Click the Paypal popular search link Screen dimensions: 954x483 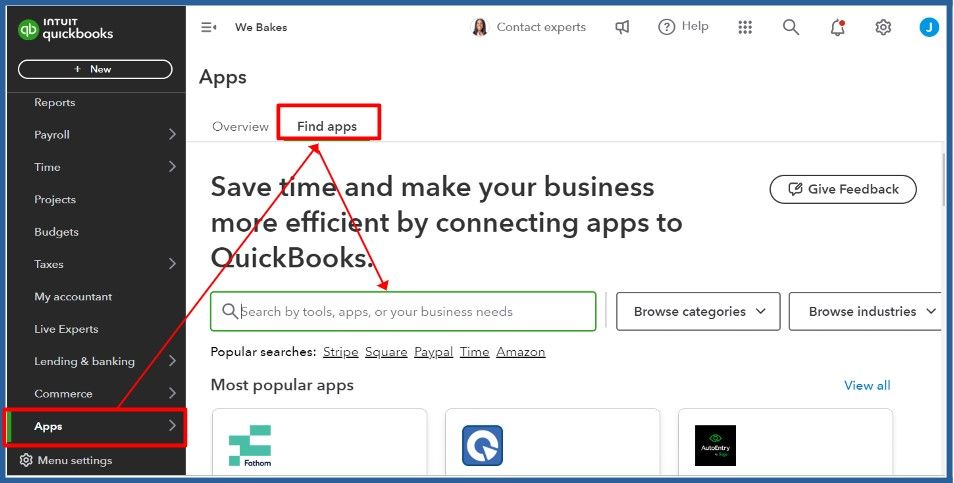pos(434,352)
